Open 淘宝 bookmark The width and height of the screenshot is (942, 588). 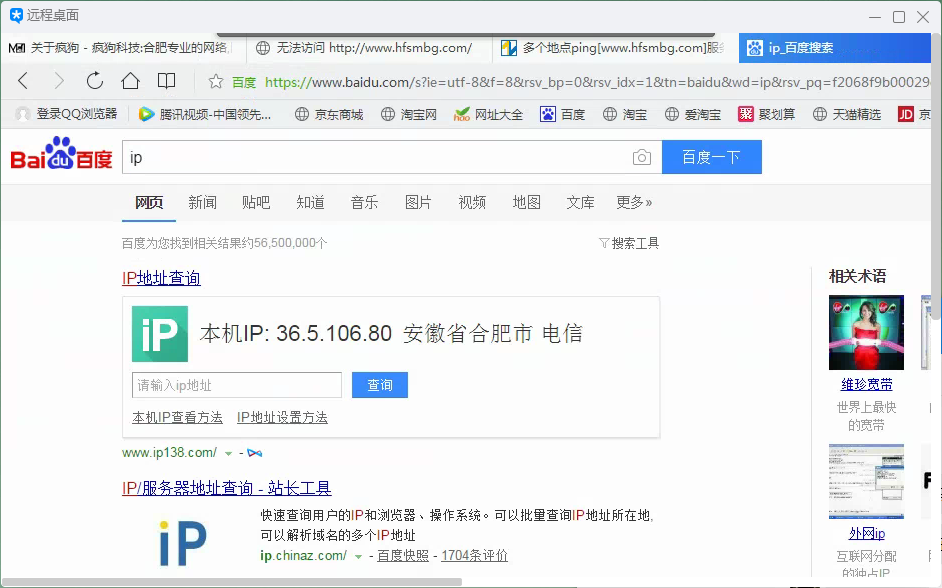click(x=625, y=114)
